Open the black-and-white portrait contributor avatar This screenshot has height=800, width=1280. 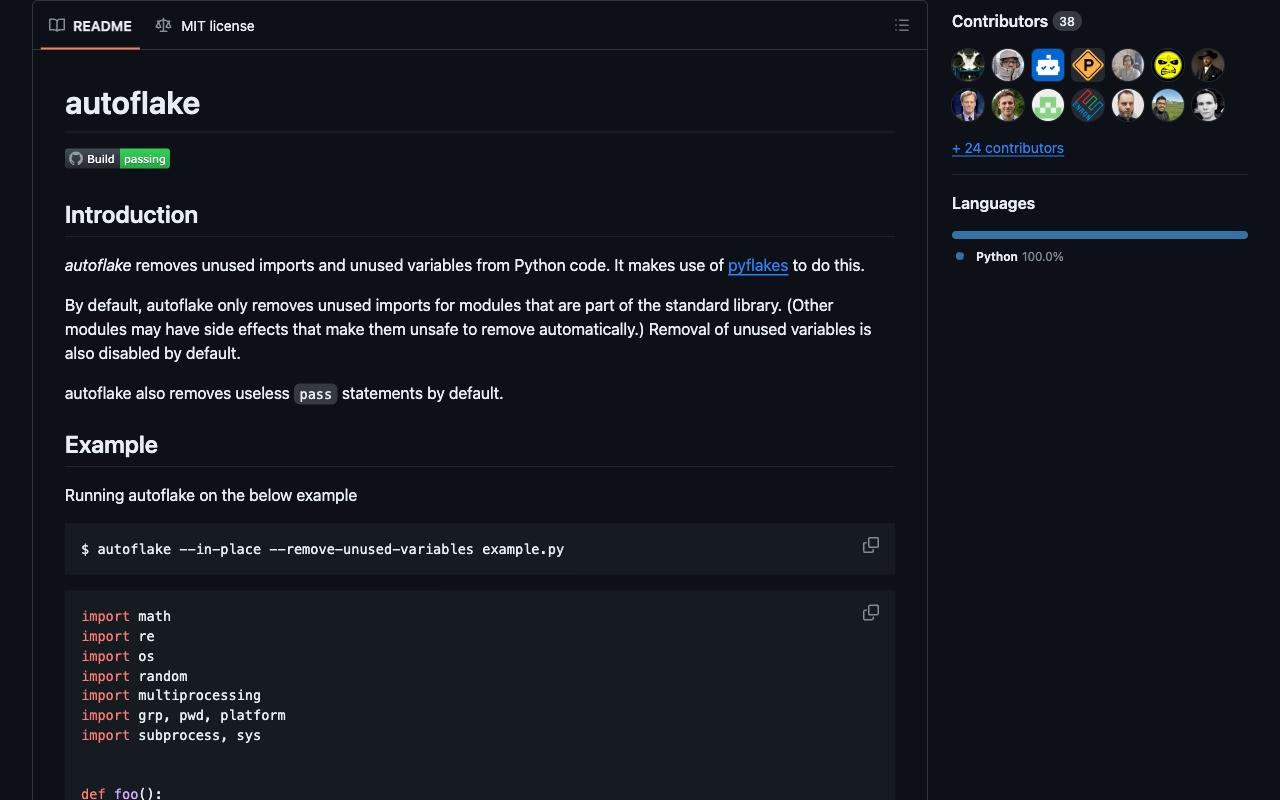click(x=1208, y=105)
